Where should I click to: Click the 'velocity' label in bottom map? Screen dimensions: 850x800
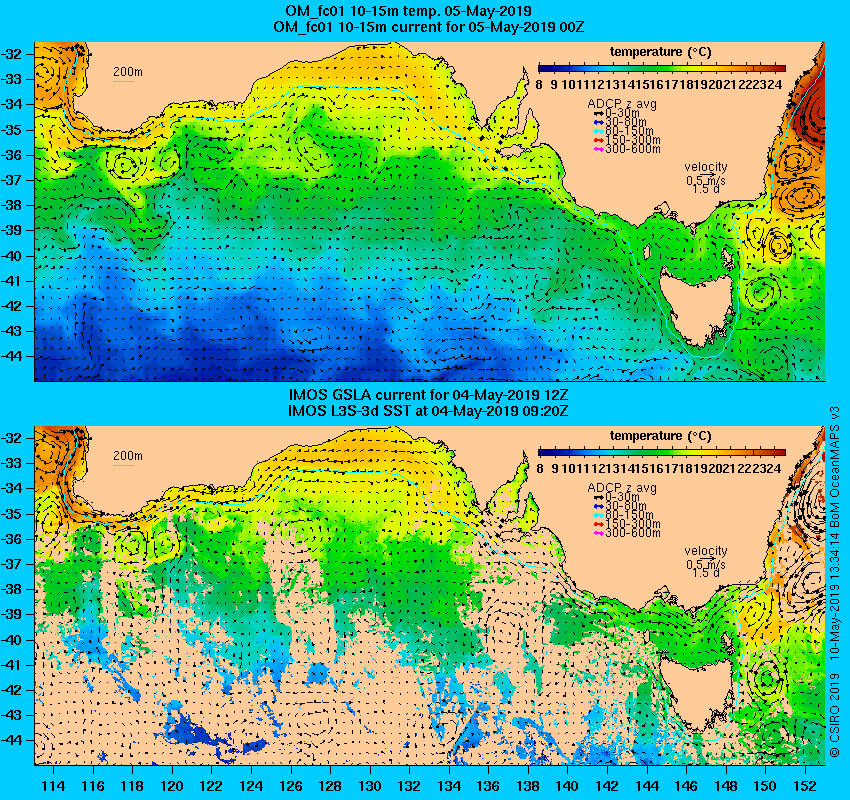705,551
